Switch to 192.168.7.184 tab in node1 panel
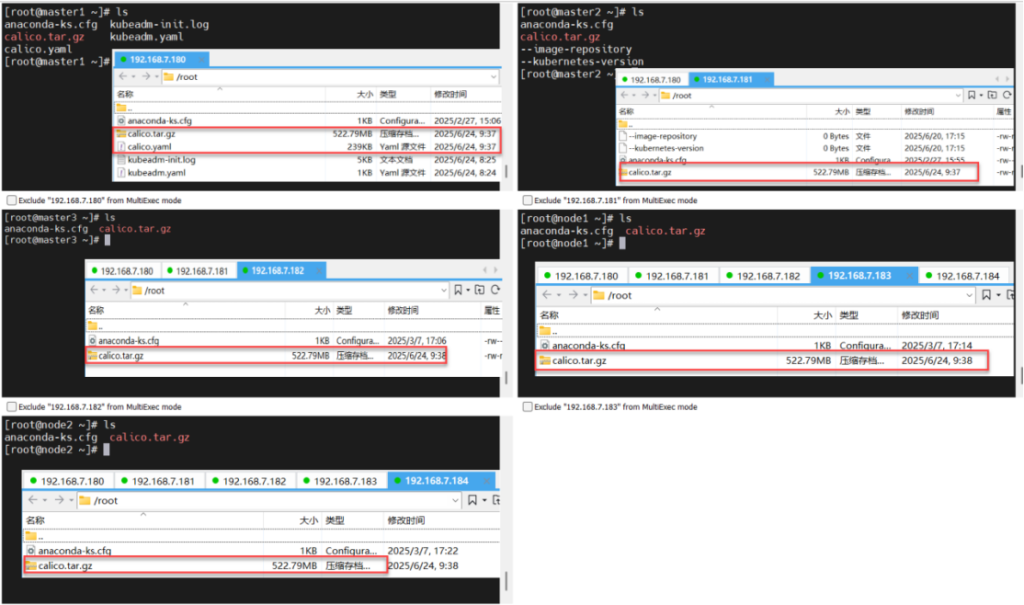The width and height of the screenshot is (1024, 605). pos(962,275)
